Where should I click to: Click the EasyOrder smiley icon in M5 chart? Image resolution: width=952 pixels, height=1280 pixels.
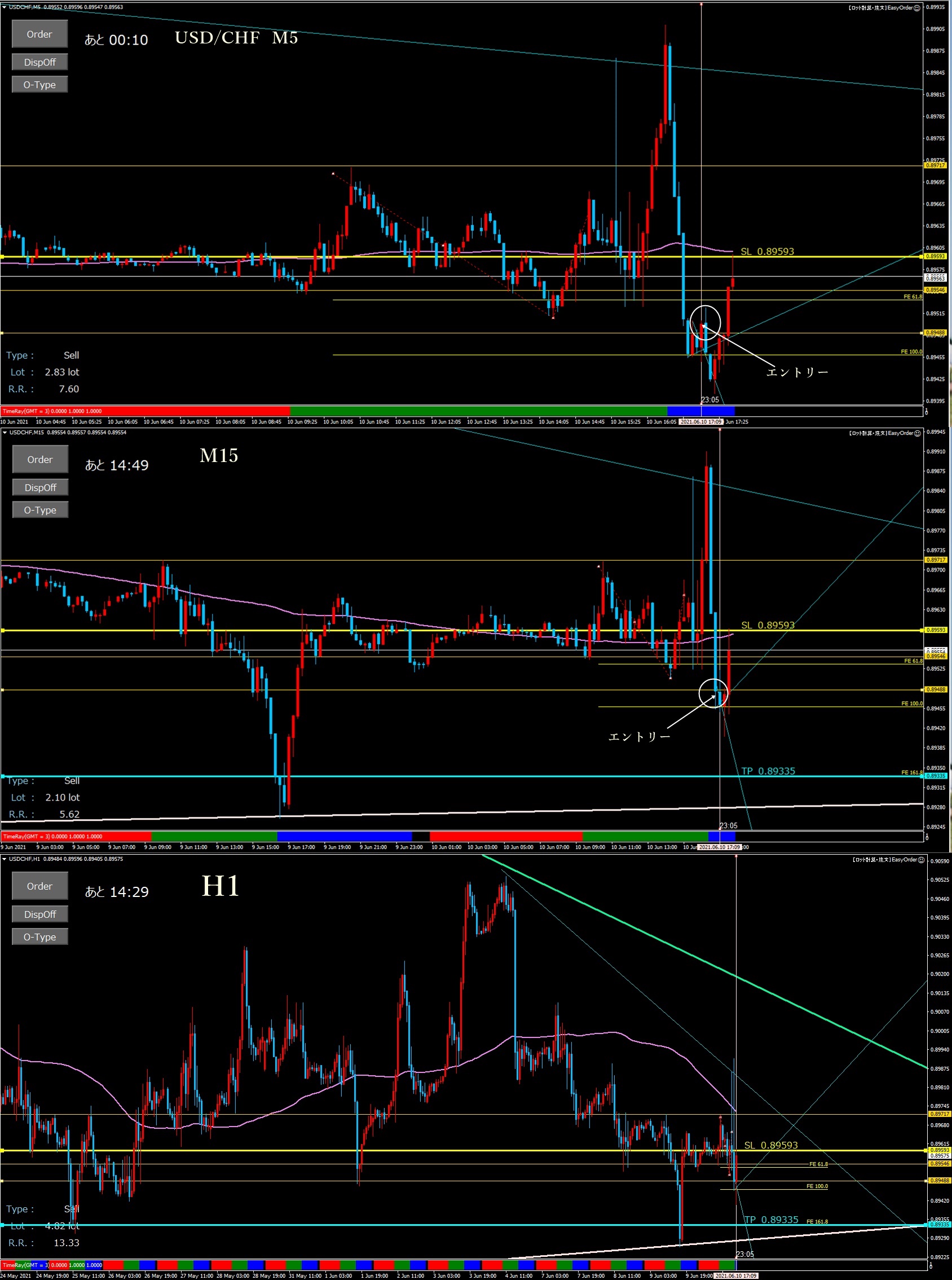[916, 8]
